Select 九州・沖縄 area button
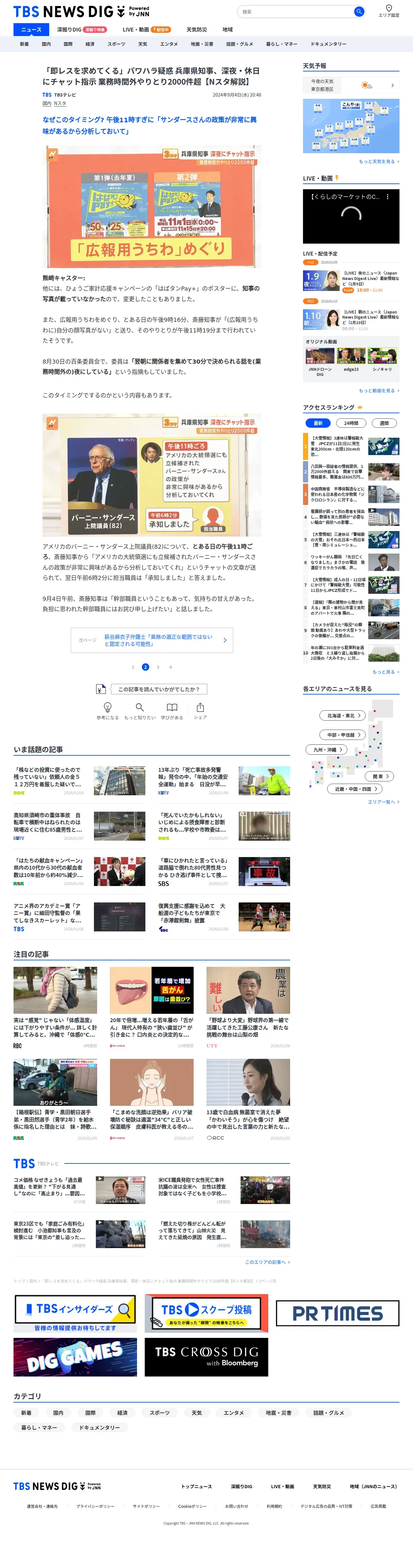 326,749
